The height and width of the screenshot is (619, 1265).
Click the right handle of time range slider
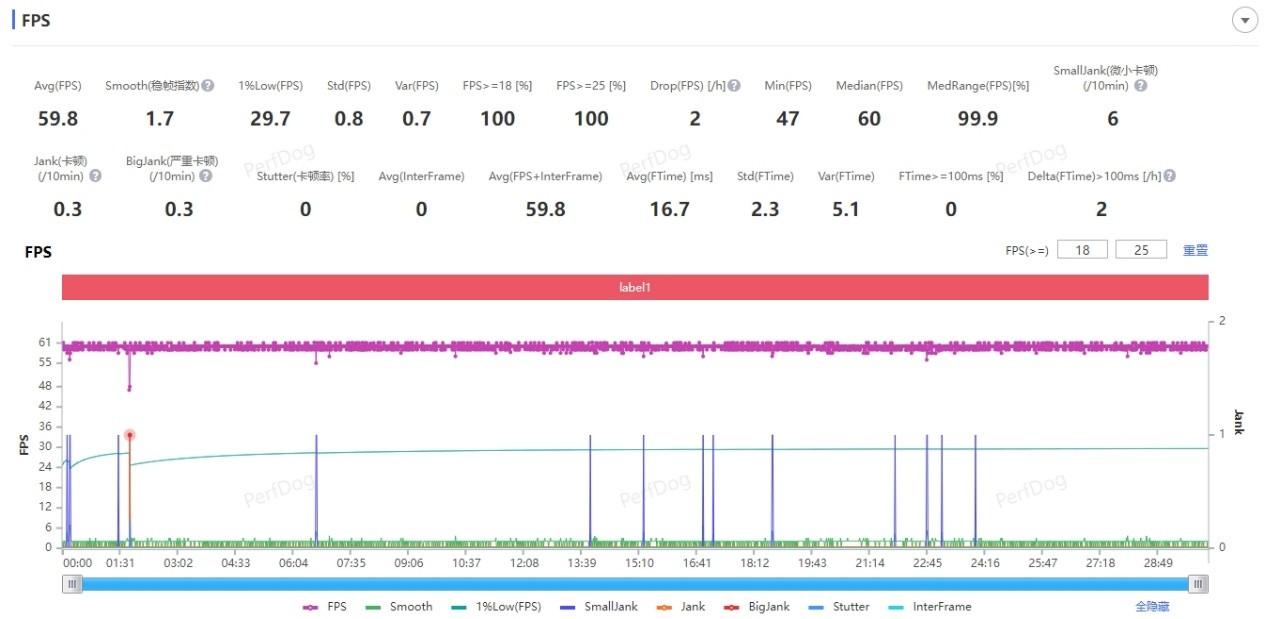click(x=1199, y=584)
